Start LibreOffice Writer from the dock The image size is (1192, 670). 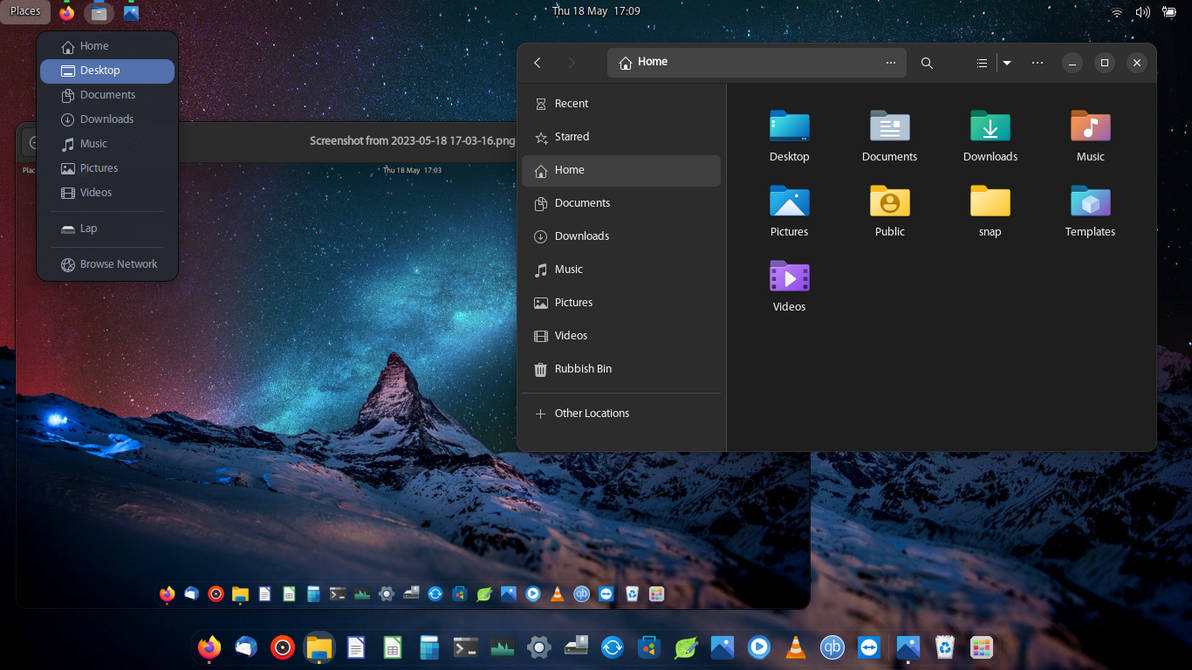355,647
